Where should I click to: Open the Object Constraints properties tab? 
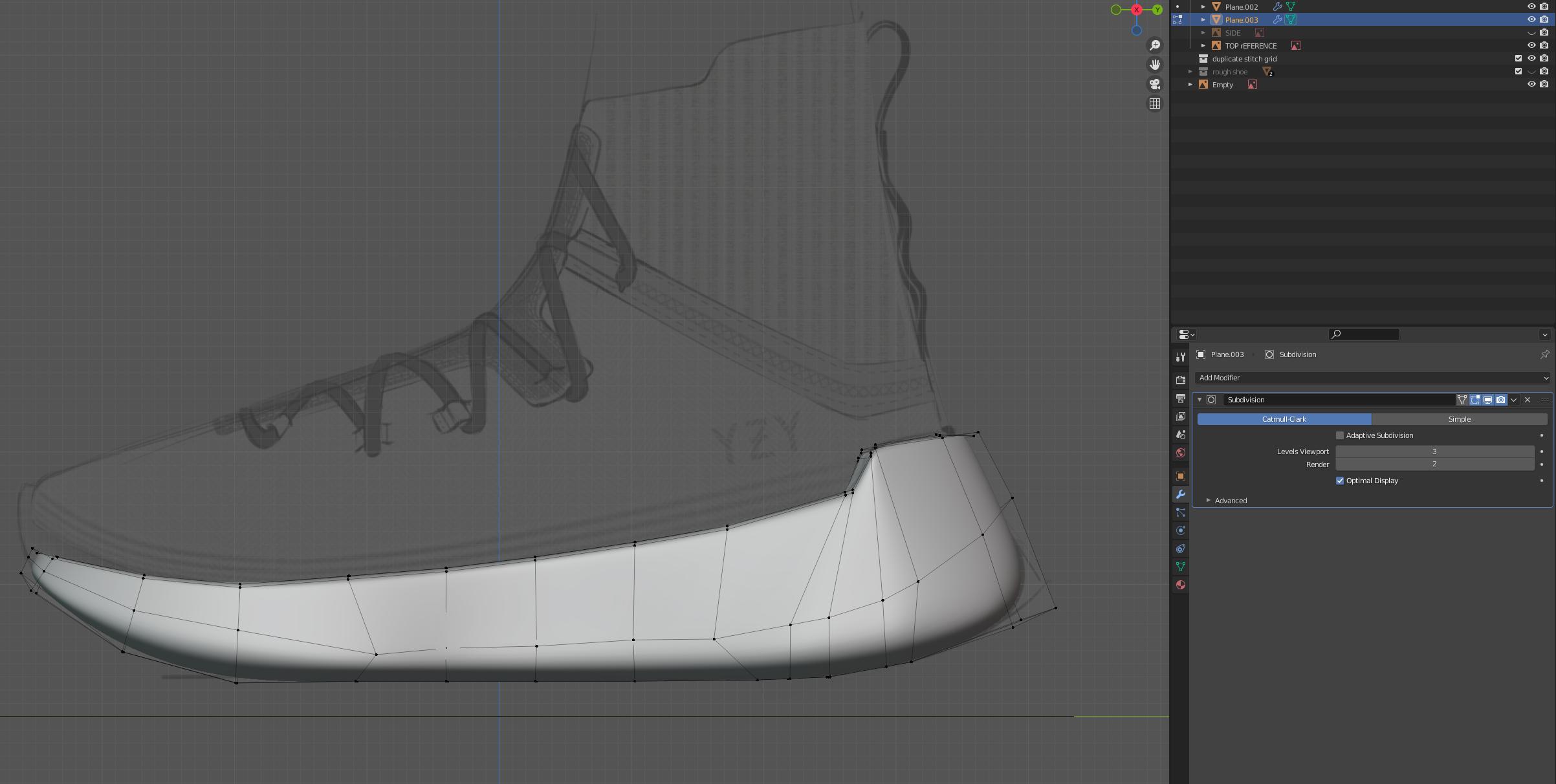pos(1180,549)
